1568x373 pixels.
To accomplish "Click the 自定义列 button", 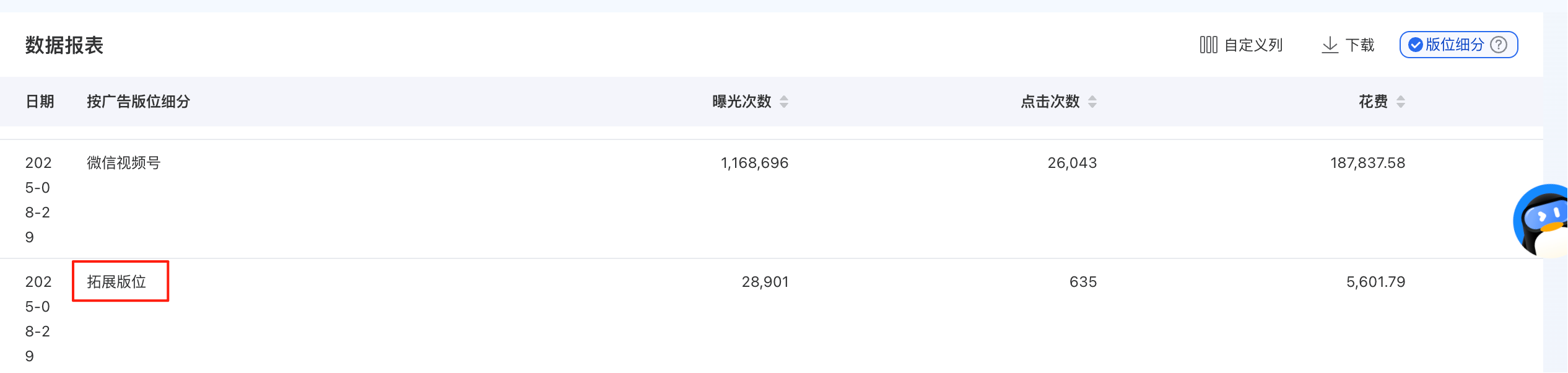I will [x=1241, y=45].
